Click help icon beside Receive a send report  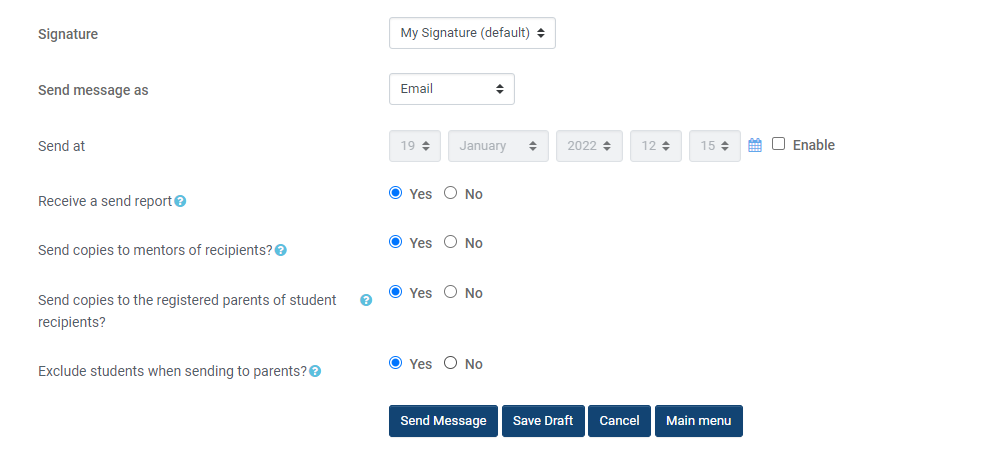click(x=180, y=201)
